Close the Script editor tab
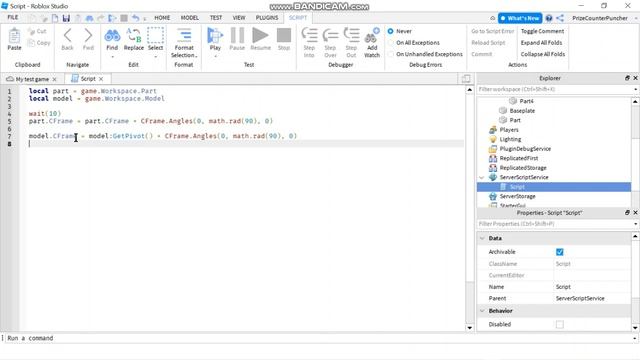The height and width of the screenshot is (360, 640). [101, 79]
